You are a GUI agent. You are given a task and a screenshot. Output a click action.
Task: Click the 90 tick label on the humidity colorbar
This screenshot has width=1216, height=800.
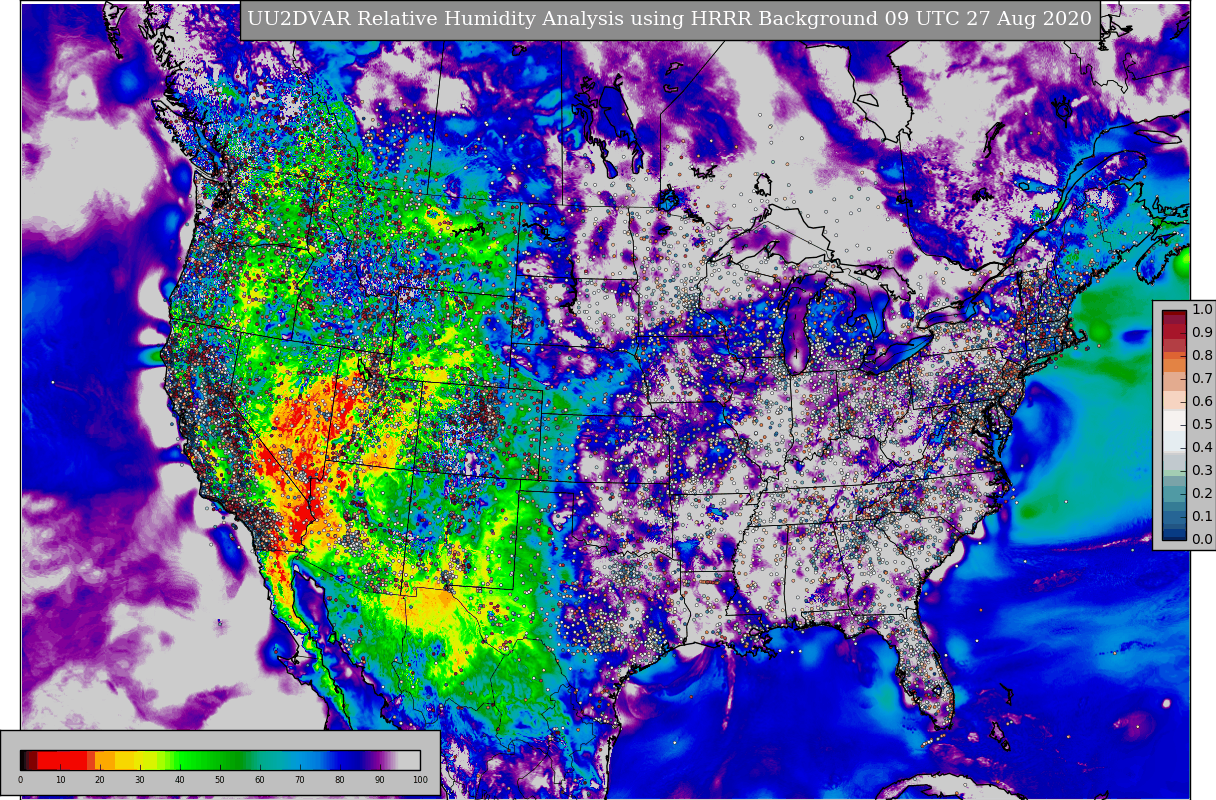pyautogui.click(x=380, y=780)
